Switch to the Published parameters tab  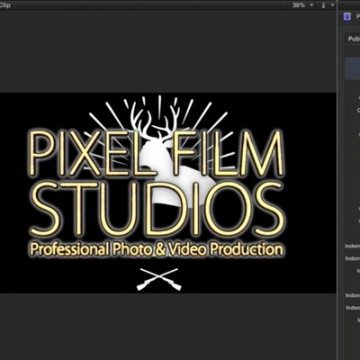point(354,39)
